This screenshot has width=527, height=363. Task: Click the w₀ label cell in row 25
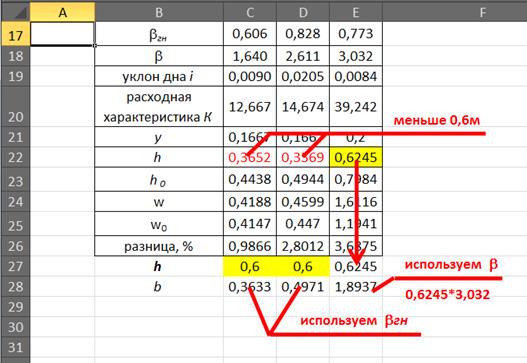(x=159, y=224)
